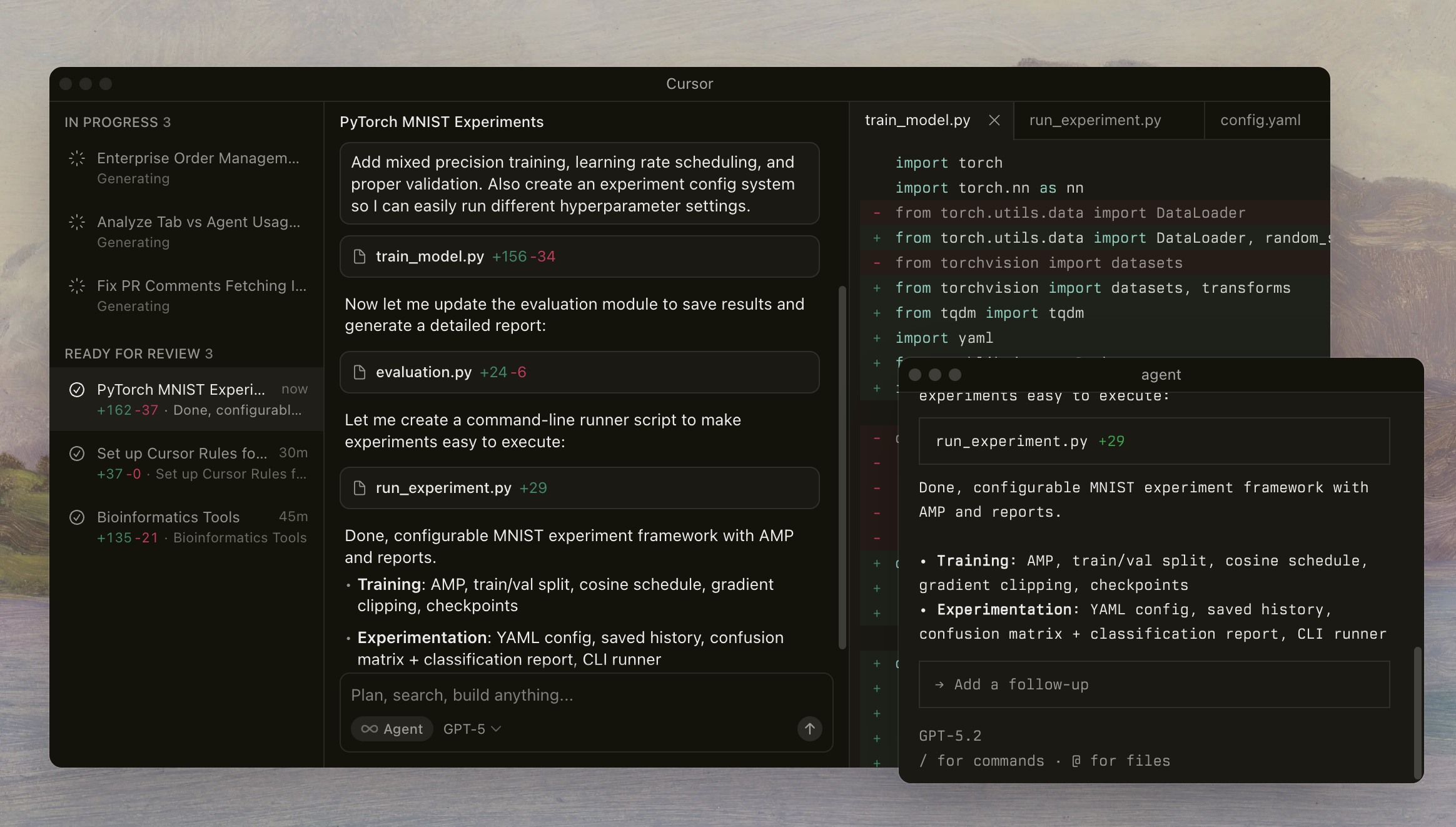Open the GPT-5 model dropdown
This screenshot has height=827, width=1456.
pyautogui.click(x=472, y=729)
